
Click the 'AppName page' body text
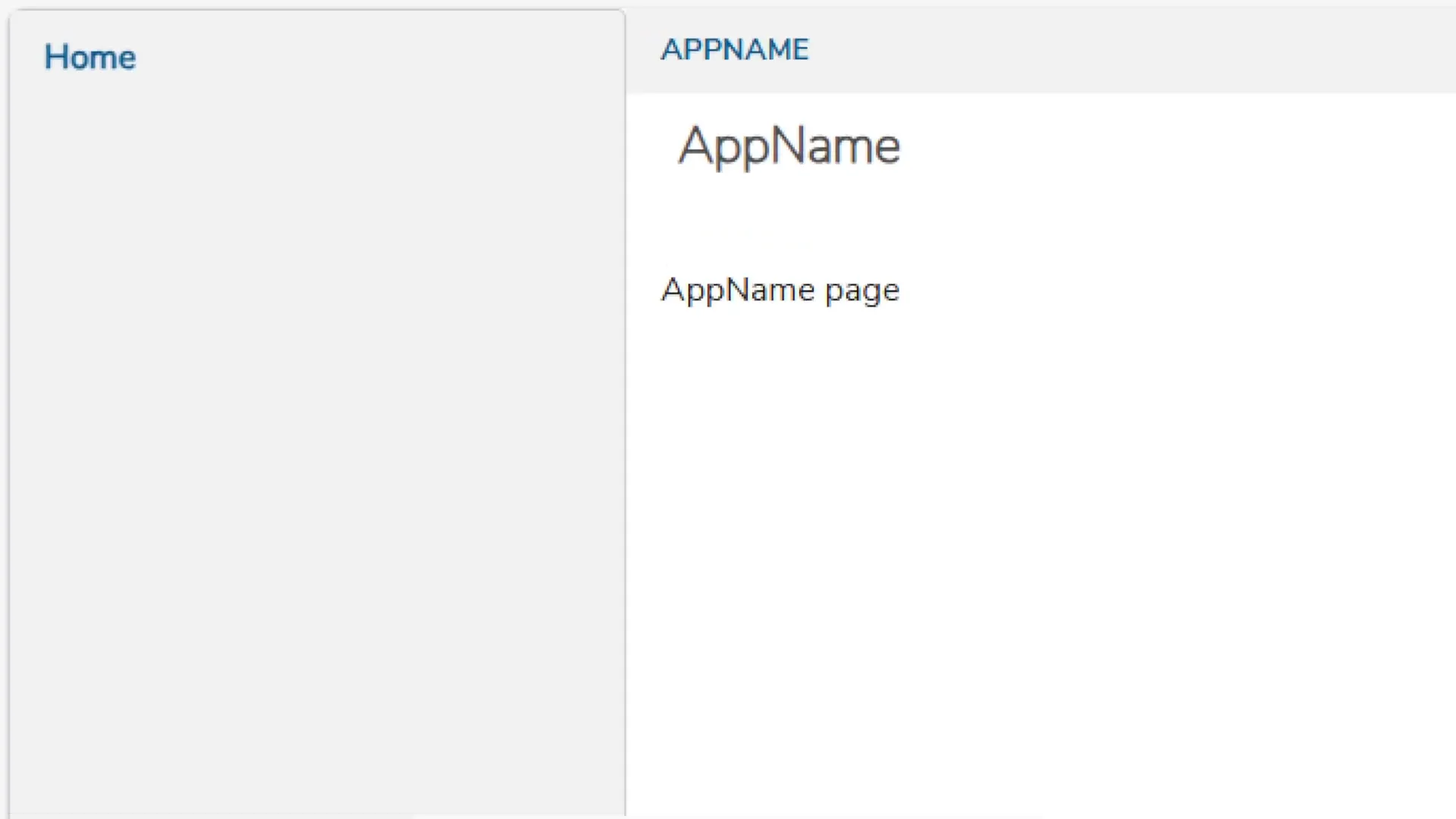[780, 290]
